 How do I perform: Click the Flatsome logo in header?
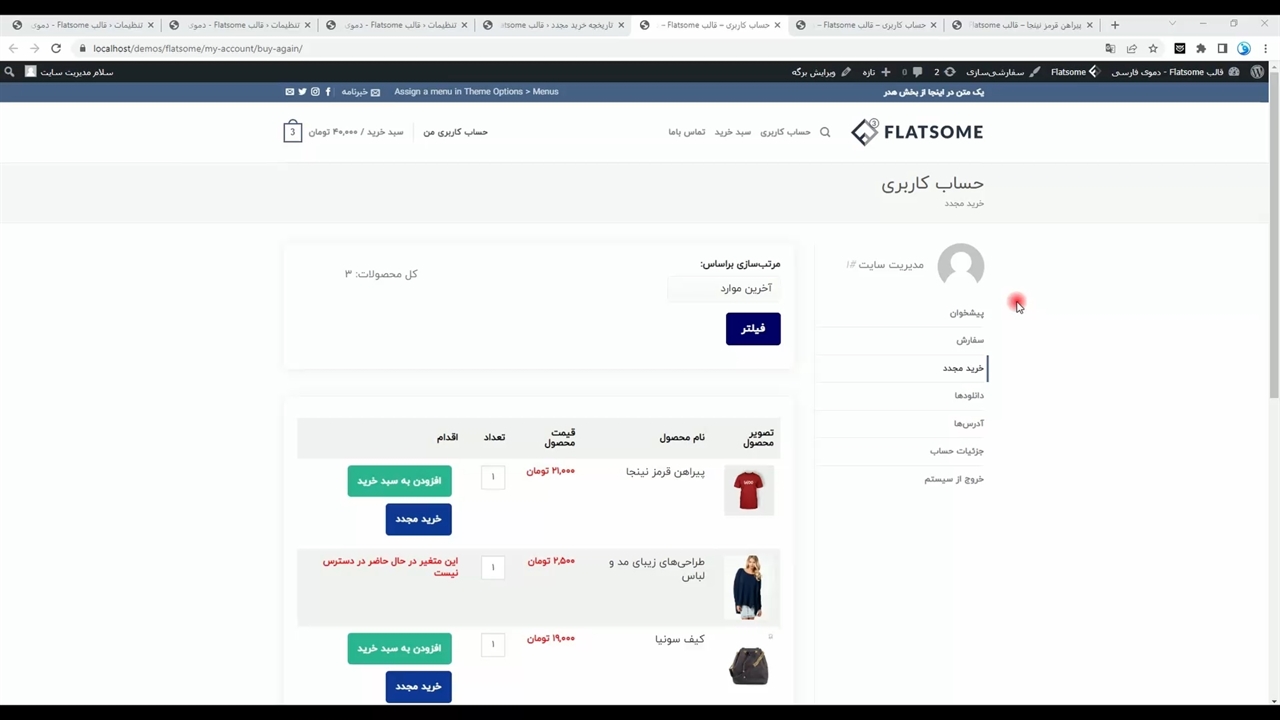coord(917,132)
